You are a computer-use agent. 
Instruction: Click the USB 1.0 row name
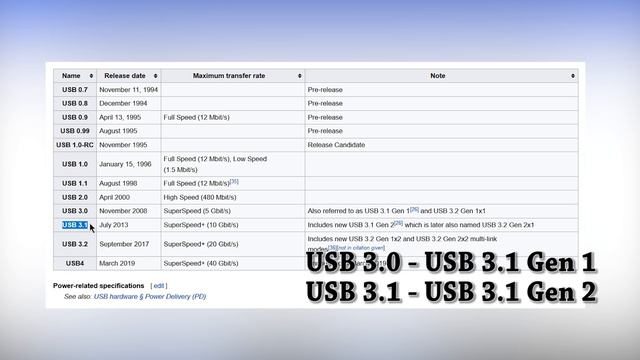coord(75,164)
